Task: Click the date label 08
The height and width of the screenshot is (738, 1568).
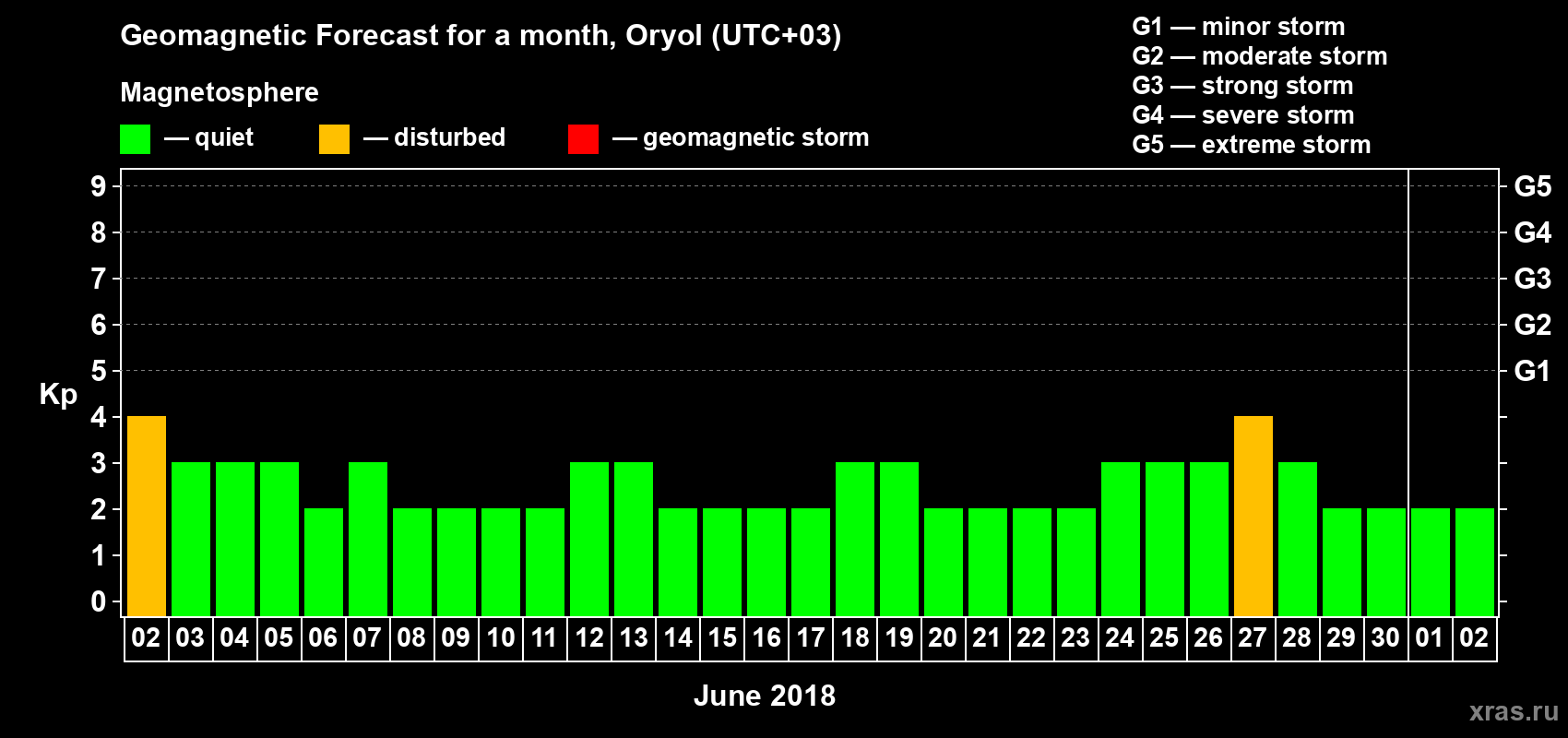Action: [x=411, y=637]
